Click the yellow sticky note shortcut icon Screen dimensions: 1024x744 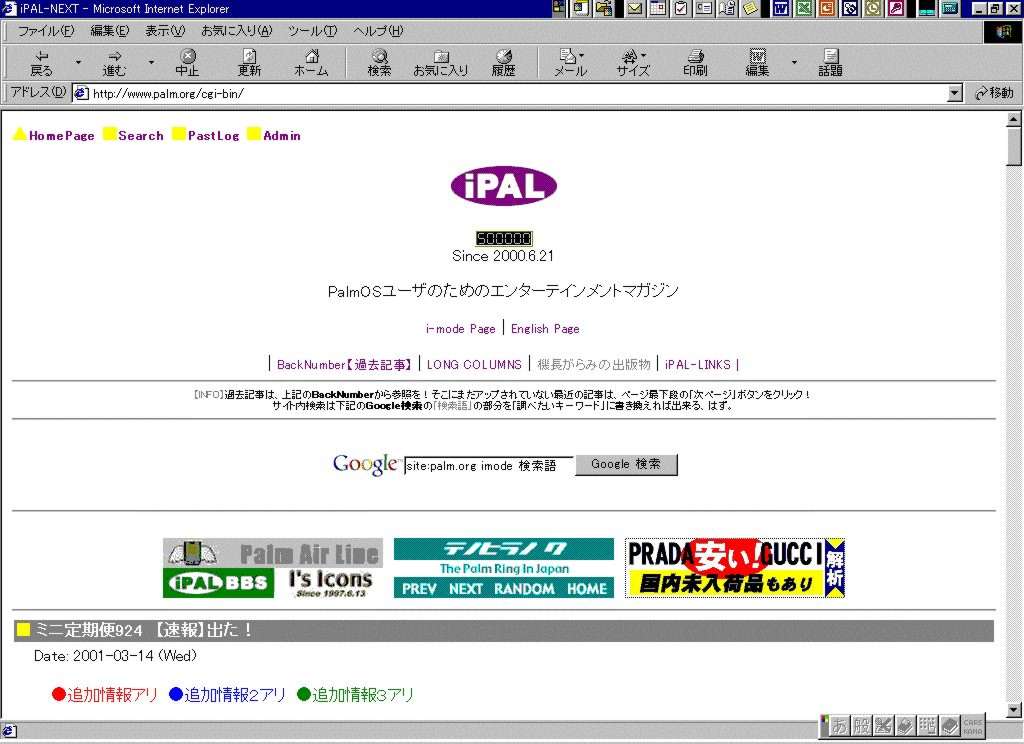750,8
